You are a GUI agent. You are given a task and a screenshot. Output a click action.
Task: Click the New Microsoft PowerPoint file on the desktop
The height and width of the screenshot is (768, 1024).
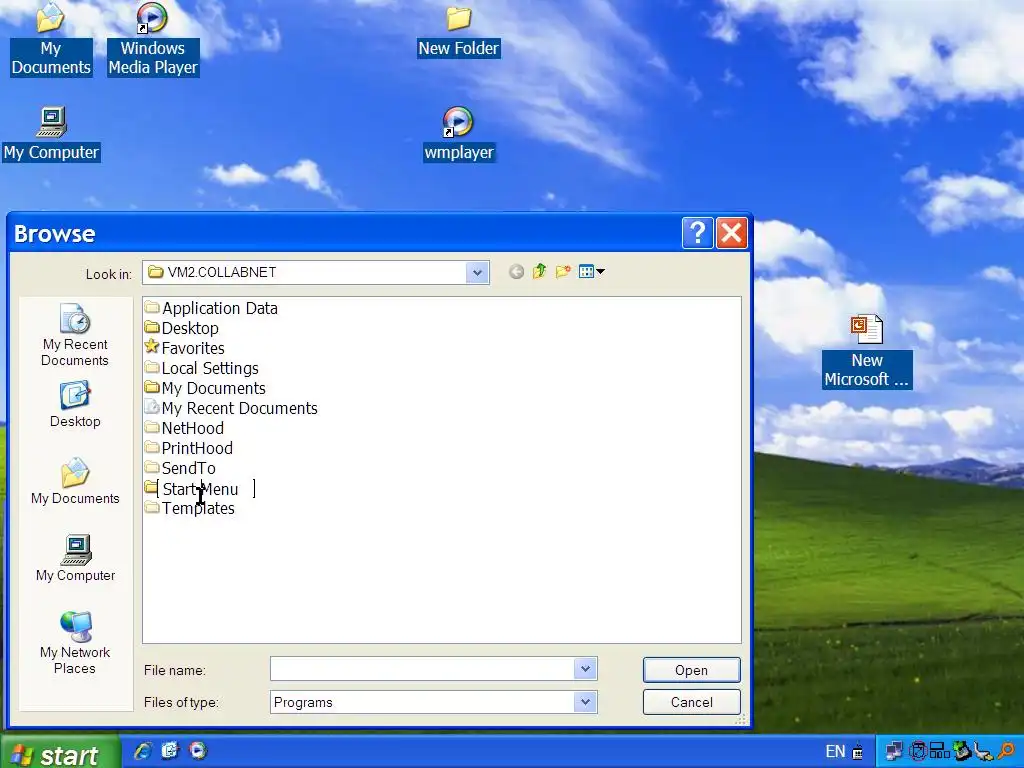point(867,351)
